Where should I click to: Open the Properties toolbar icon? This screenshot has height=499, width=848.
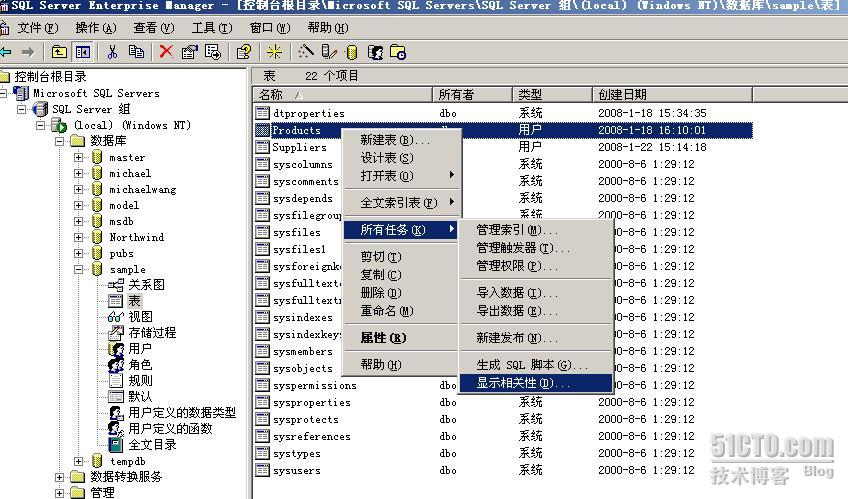[189, 52]
